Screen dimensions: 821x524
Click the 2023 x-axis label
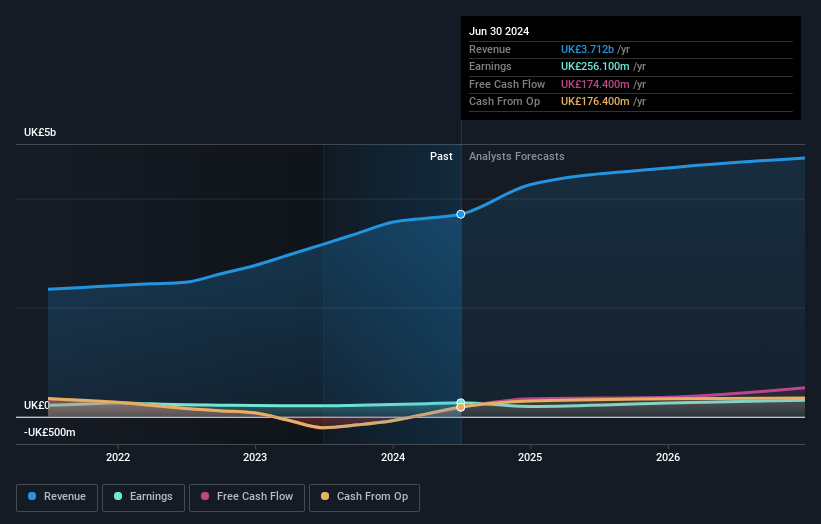point(255,457)
